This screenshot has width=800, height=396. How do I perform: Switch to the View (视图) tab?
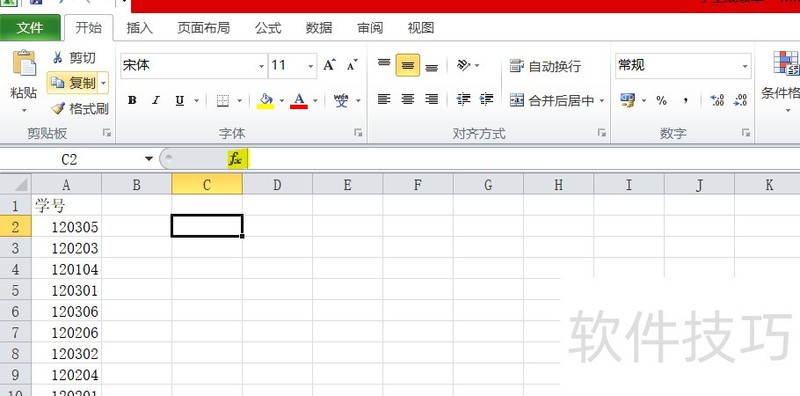[421, 28]
